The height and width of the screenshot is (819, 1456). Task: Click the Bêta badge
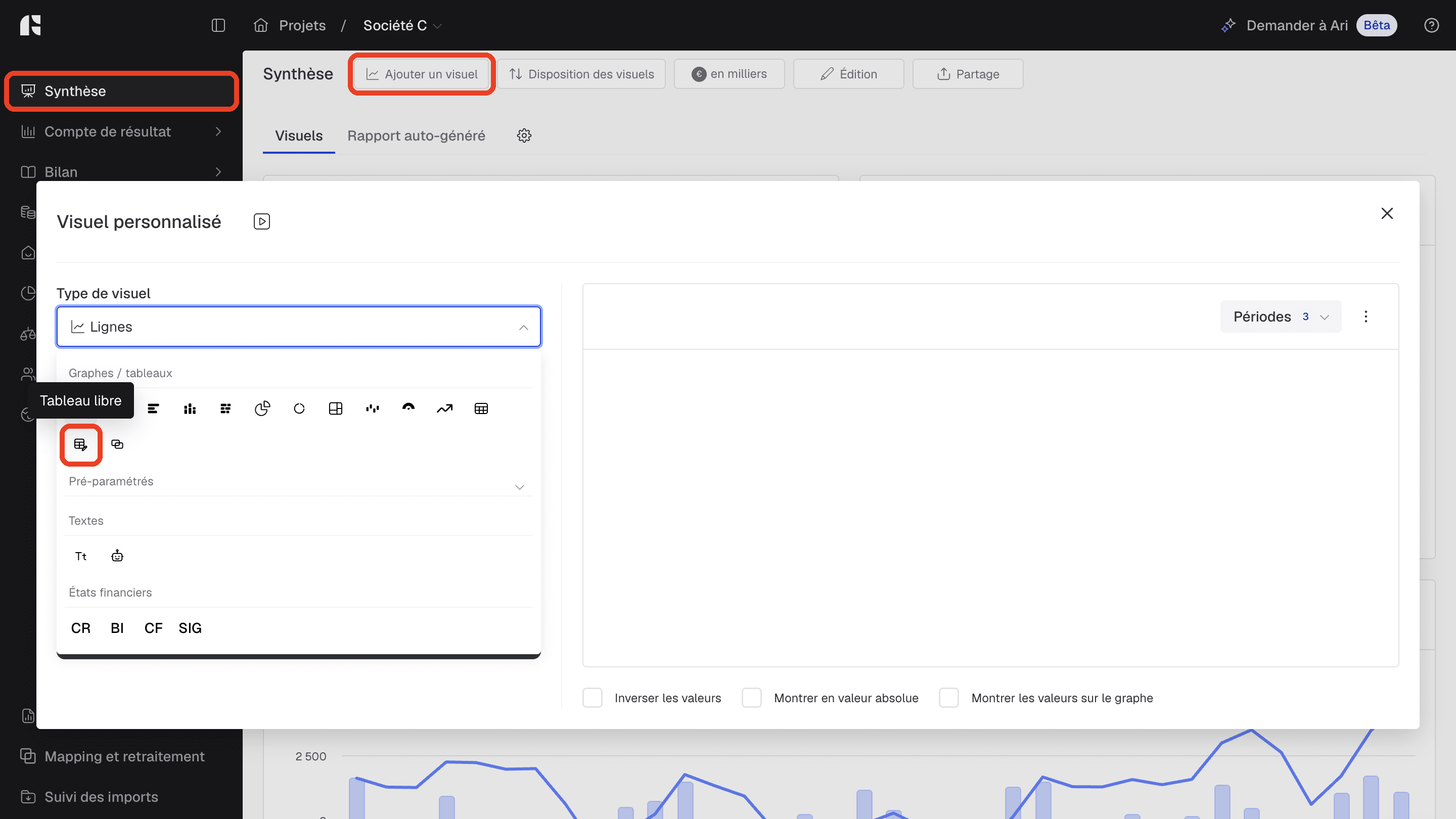pyautogui.click(x=1376, y=25)
